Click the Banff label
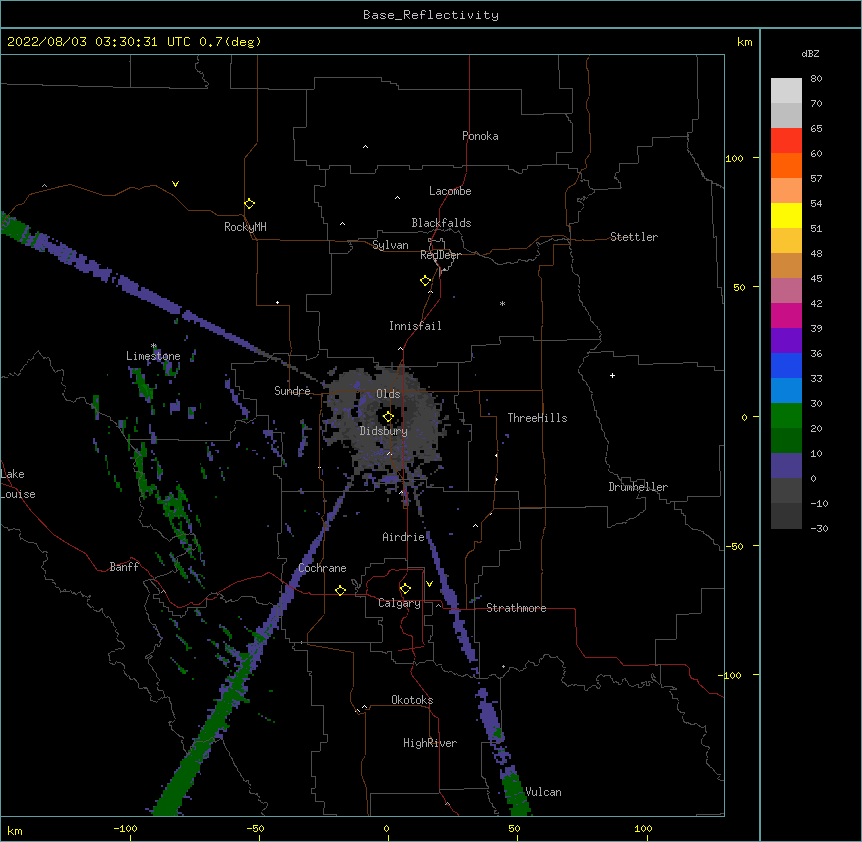The height and width of the screenshot is (842, 862). click(x=124, y=567)
